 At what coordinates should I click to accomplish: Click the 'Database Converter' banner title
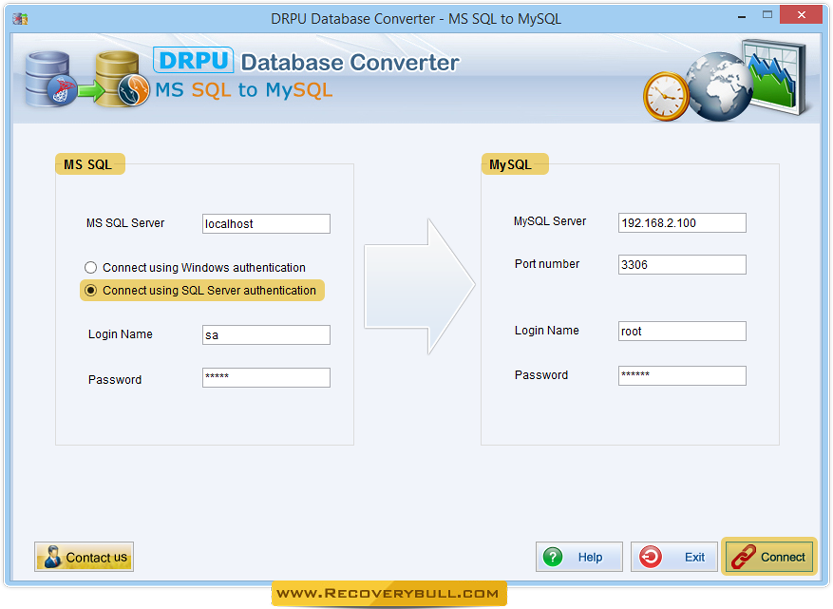point(350,62)
